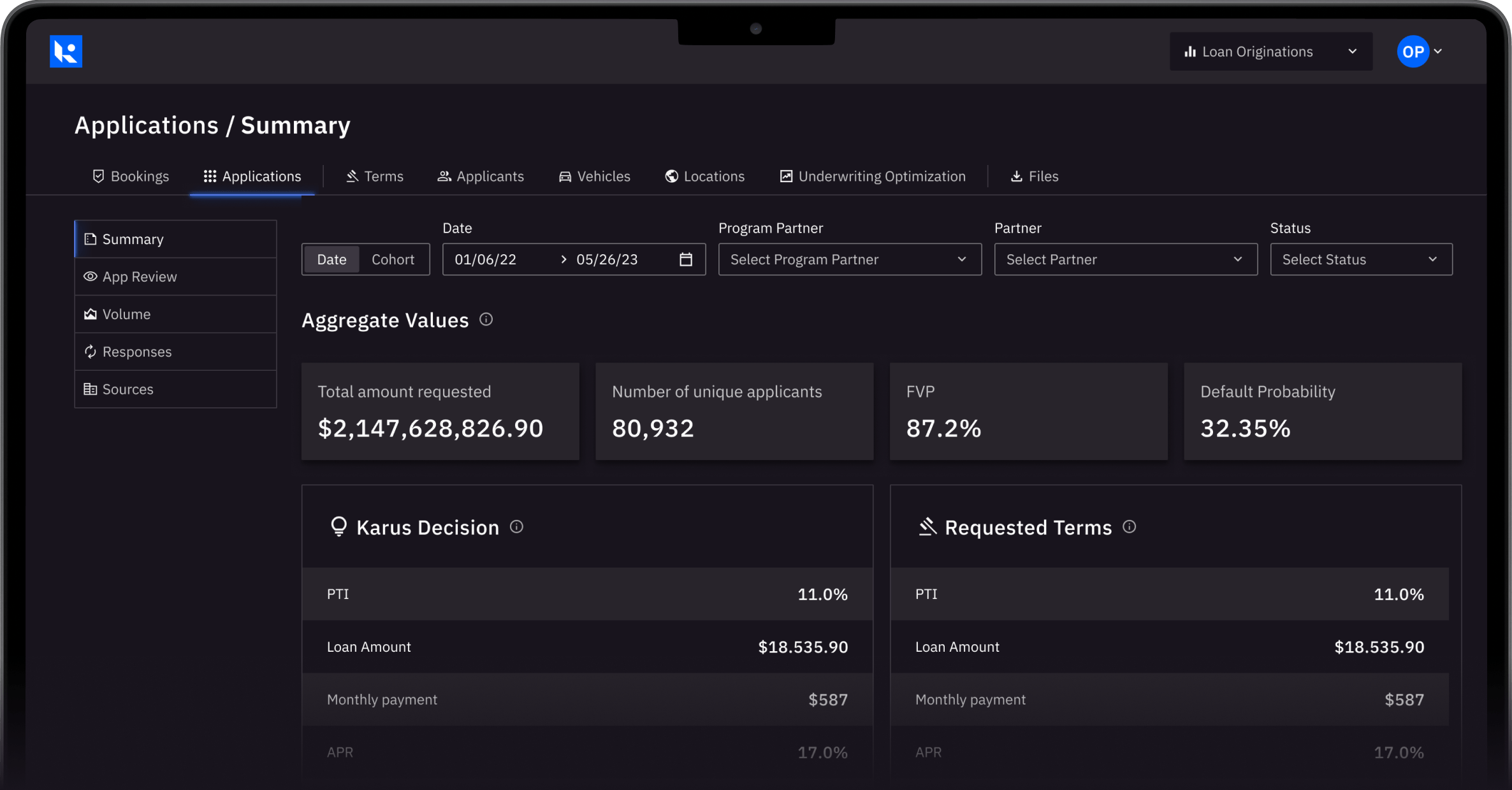Click the info icon beside Requested Terms

pyautogui.click(x=1129, y=527)
